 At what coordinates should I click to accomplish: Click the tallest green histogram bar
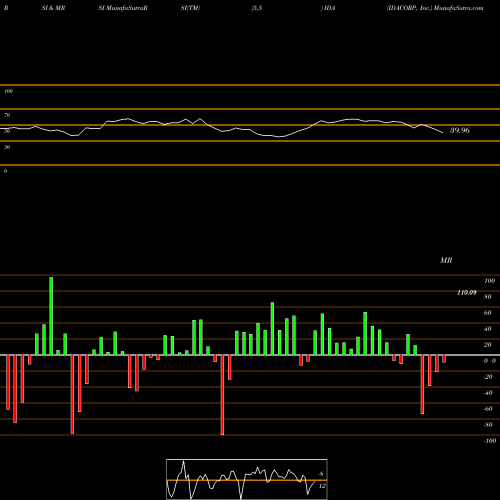pos(51,316)
